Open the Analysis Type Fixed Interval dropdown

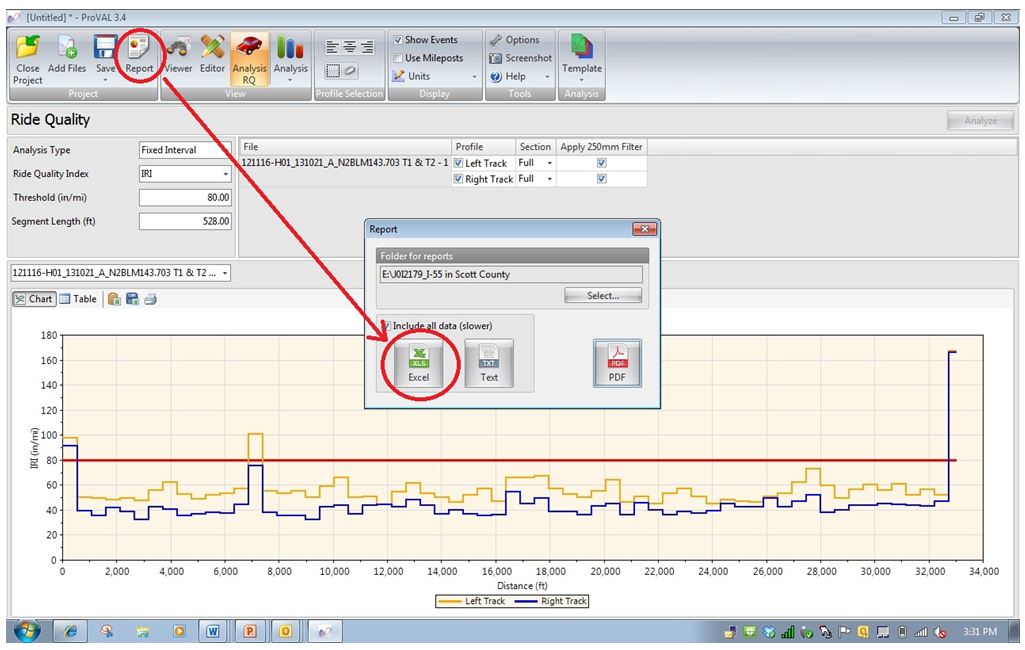tap(185, 150)
